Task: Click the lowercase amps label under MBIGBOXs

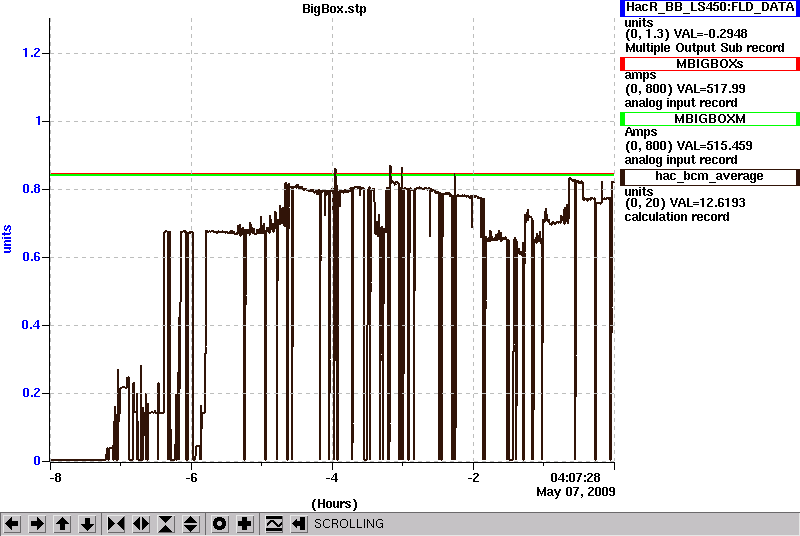Action: tap(640, 75)
